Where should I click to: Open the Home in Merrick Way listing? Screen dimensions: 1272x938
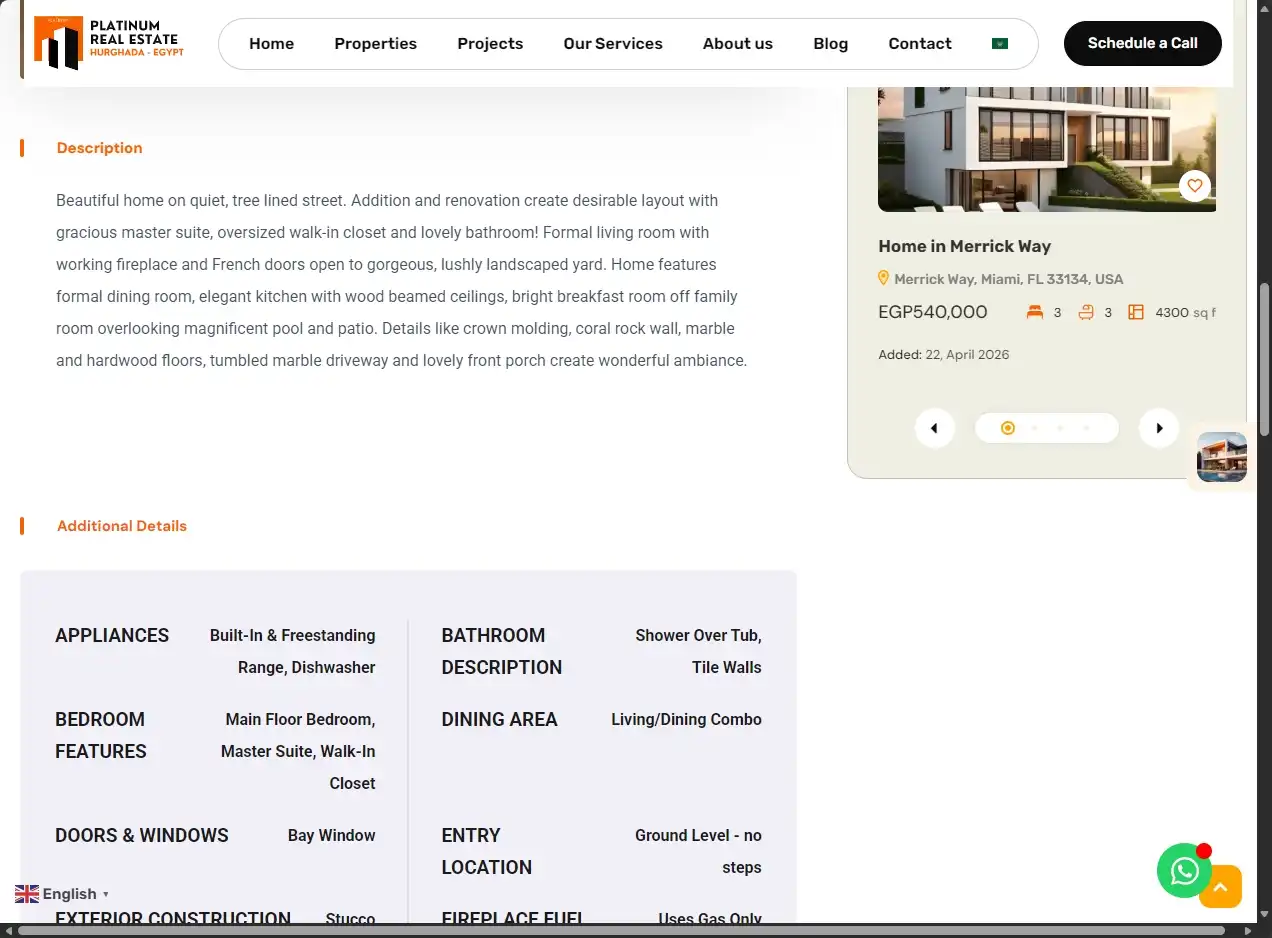click(x=964, y=246)
